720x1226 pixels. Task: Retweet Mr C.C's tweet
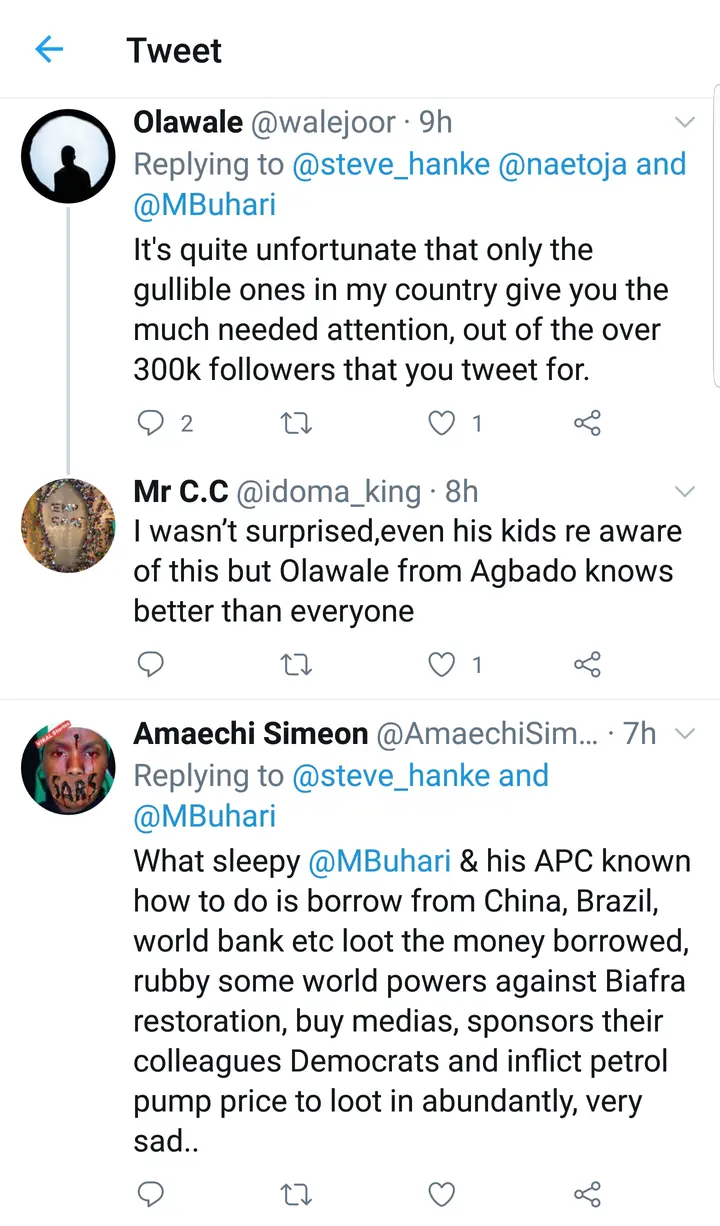click(x=296, y=664)
